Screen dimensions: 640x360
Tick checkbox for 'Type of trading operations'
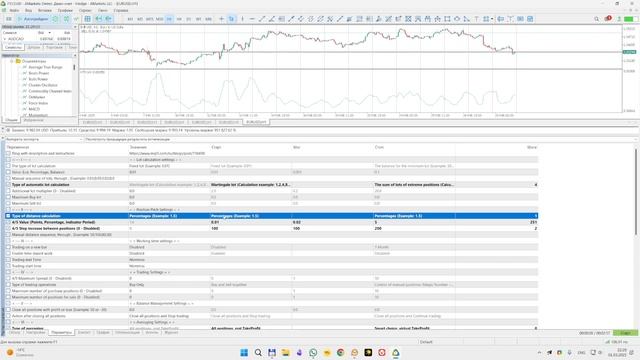pos(8,284)
